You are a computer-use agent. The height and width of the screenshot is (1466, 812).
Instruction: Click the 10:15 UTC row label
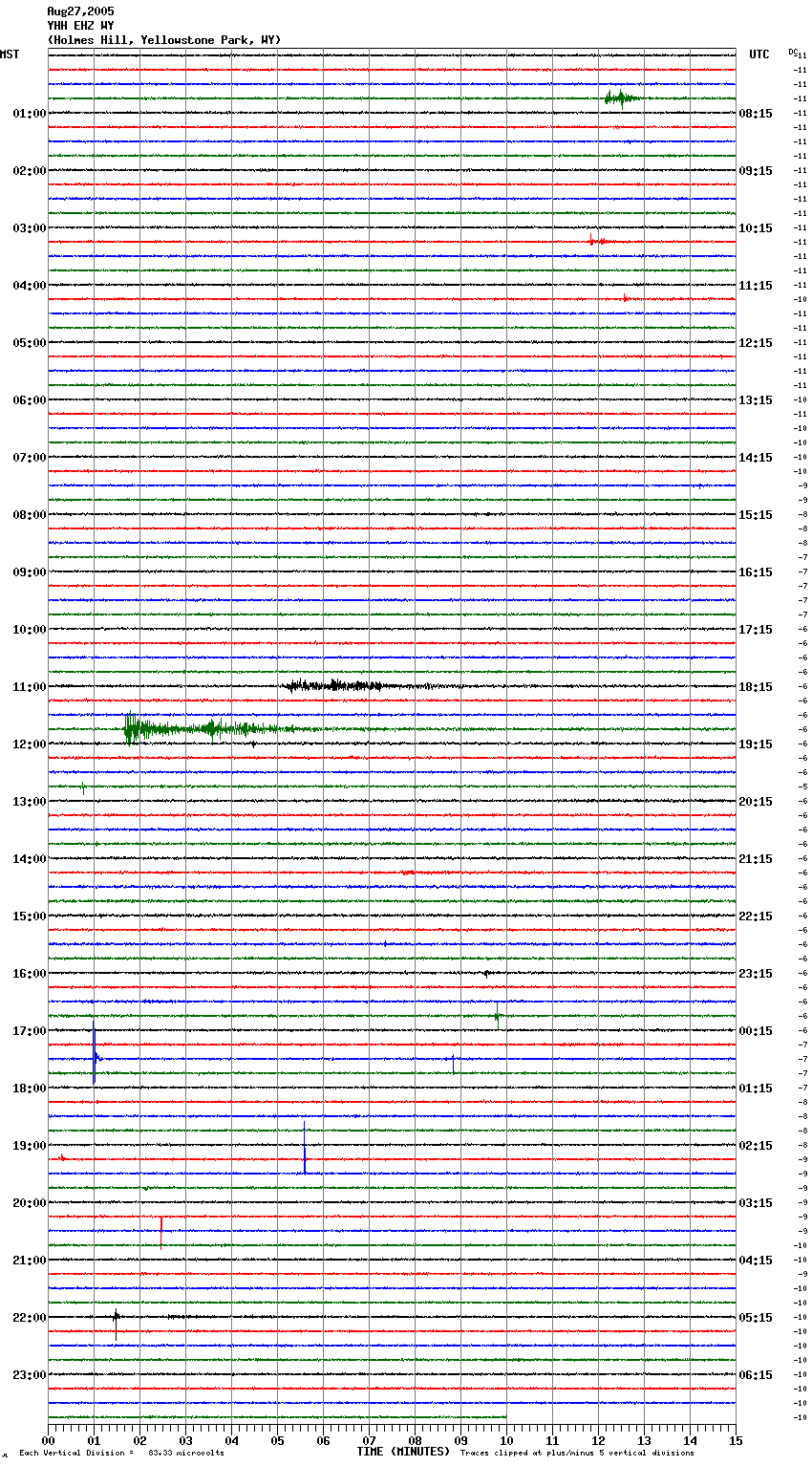click(756, 228)
